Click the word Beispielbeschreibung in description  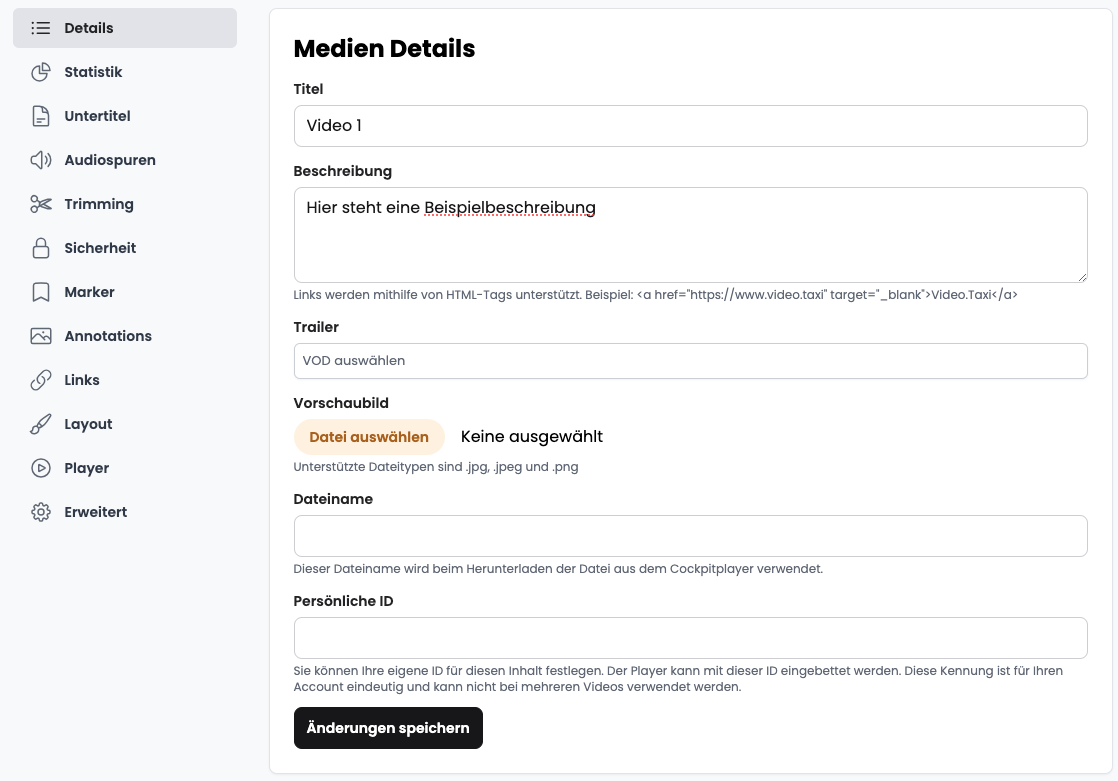tap(510, 208)
